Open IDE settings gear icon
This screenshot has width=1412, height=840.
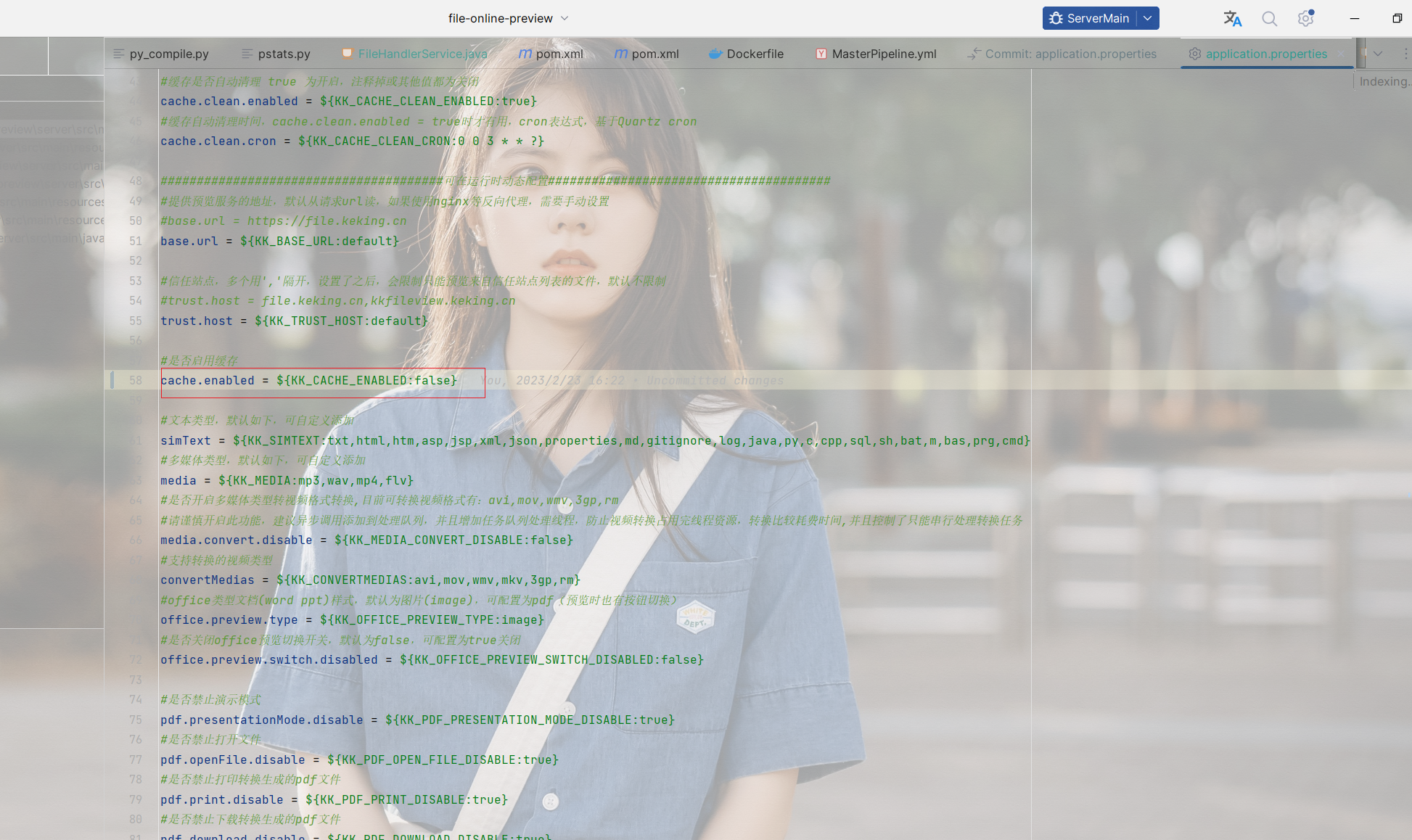tap(1305, 19)
